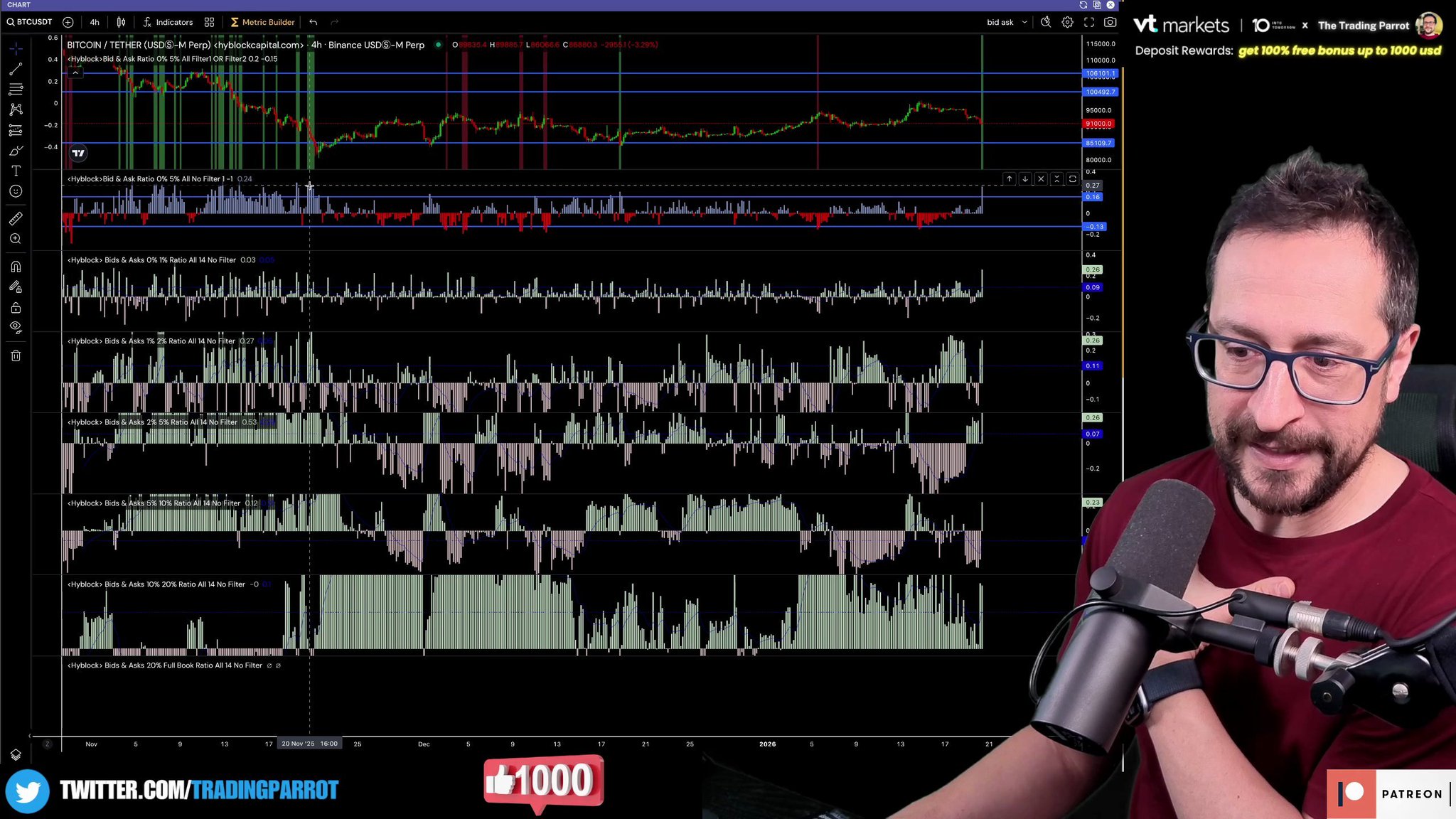Toggle the lock all drawings icon

pos(16,308)
